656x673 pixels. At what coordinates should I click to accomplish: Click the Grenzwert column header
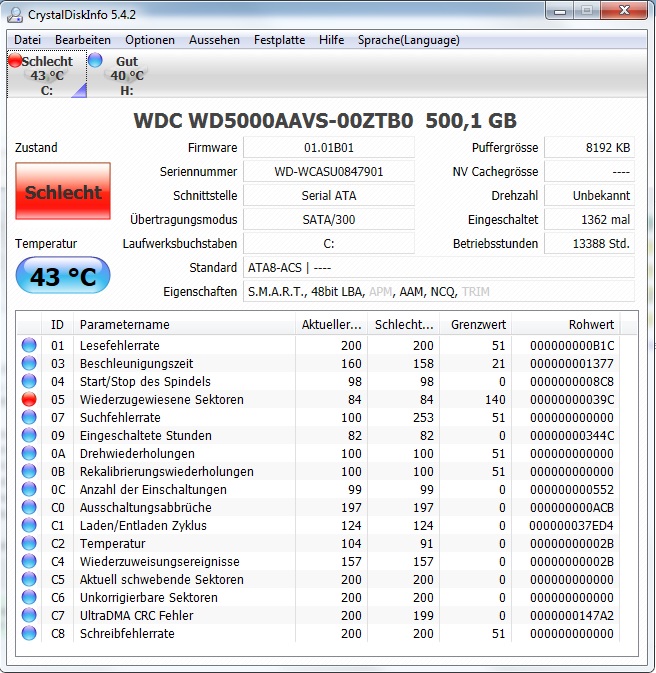pyautogui.click(x=475, y=324)
